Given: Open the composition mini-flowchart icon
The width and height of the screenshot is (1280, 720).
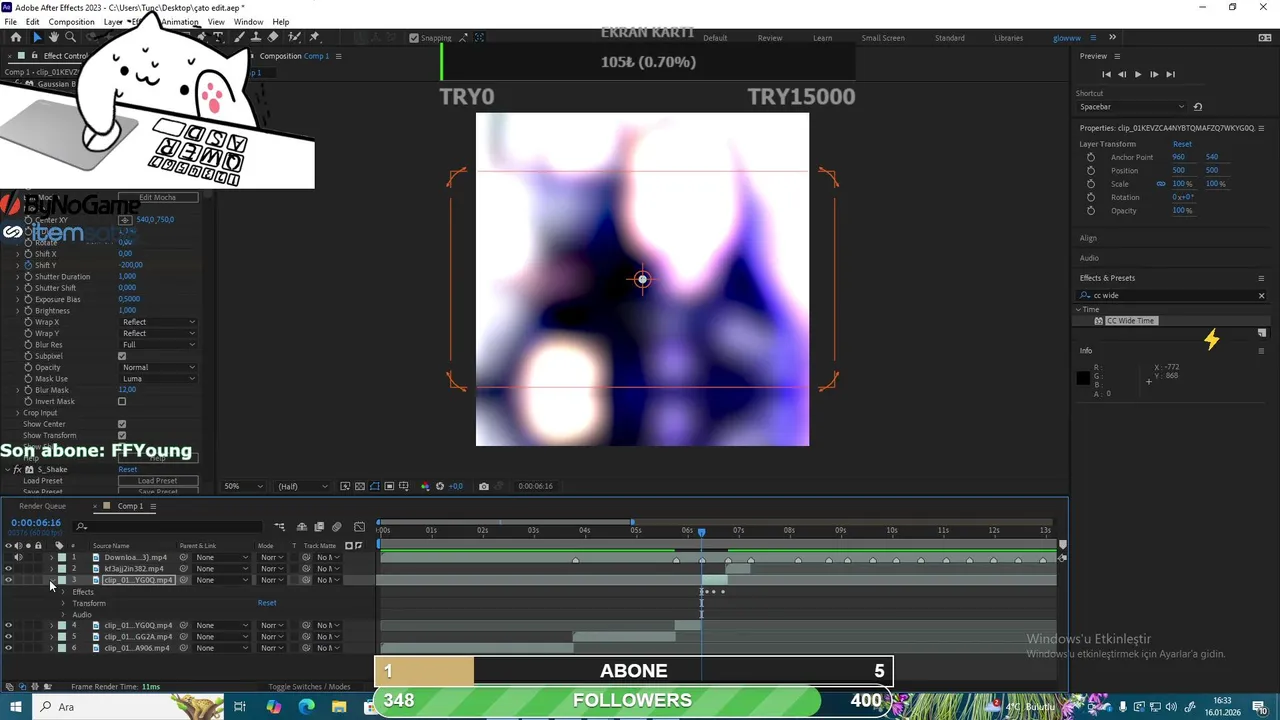Looking at the screenshot, I should [280, 527].
